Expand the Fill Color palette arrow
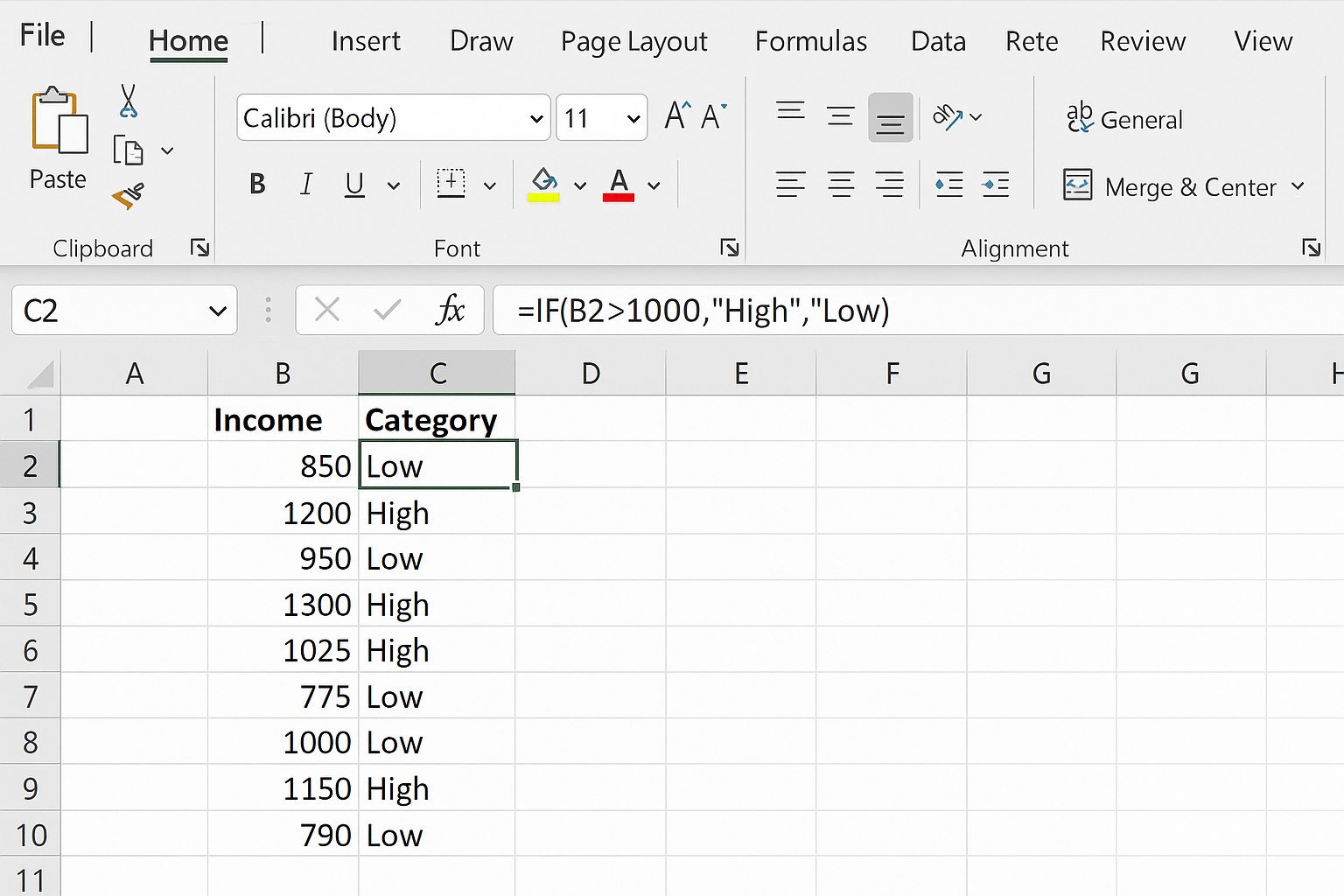The width and height of the screenshot is (1344, 896). pos(579,185)
